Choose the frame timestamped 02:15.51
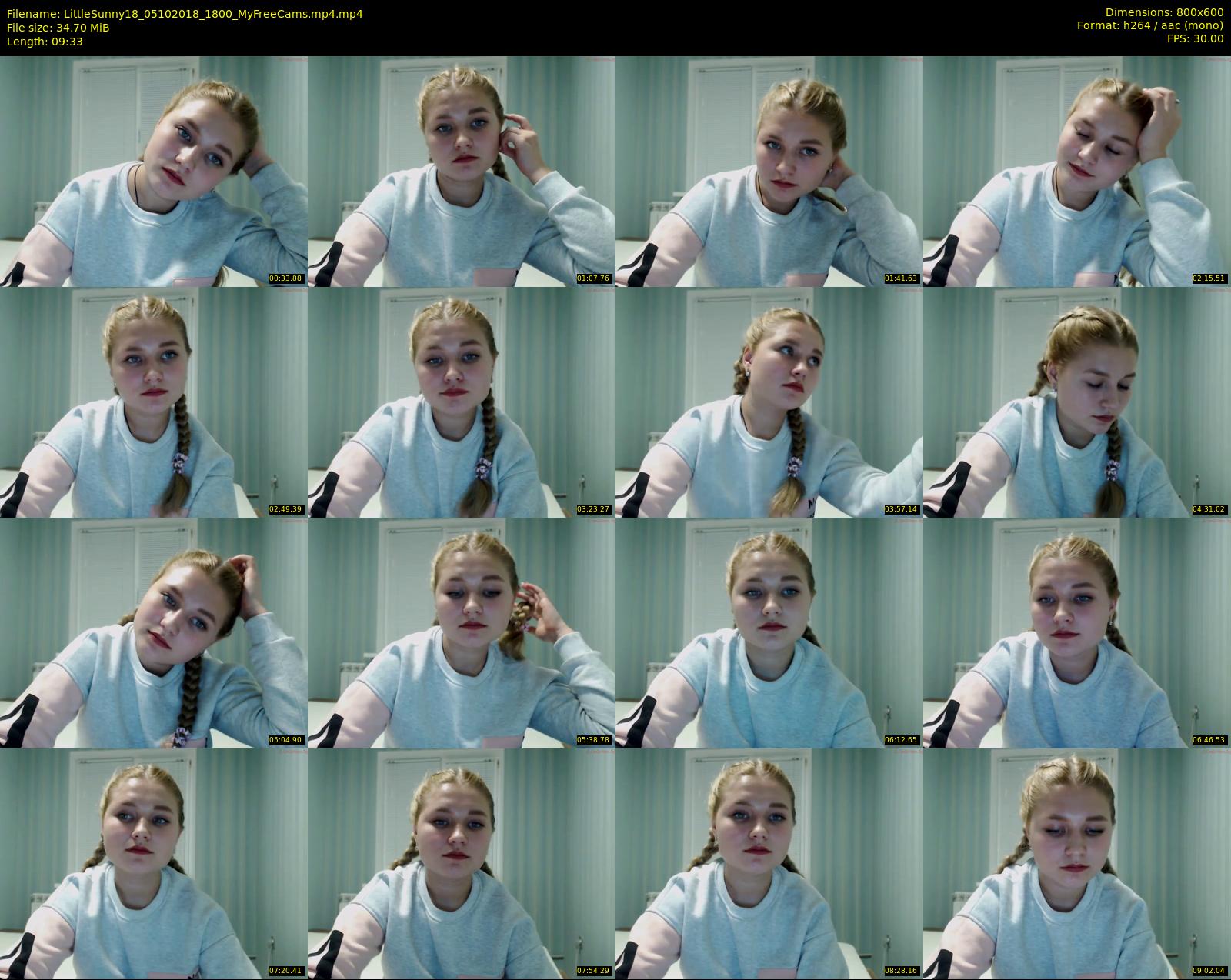The width and height of the screenshot is (1231, 980). coord(1077,171)
